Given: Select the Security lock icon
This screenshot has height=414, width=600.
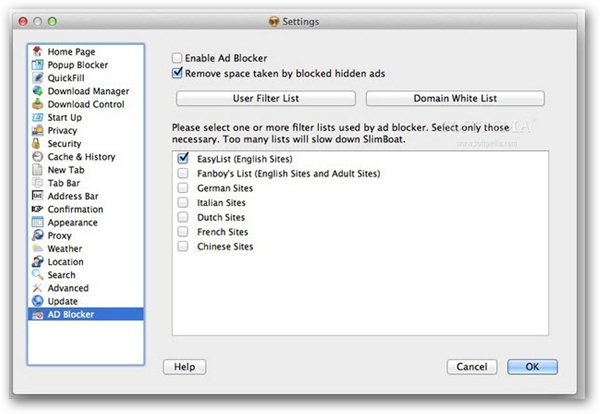Looking at the screenshot, I should coord(38,144).
